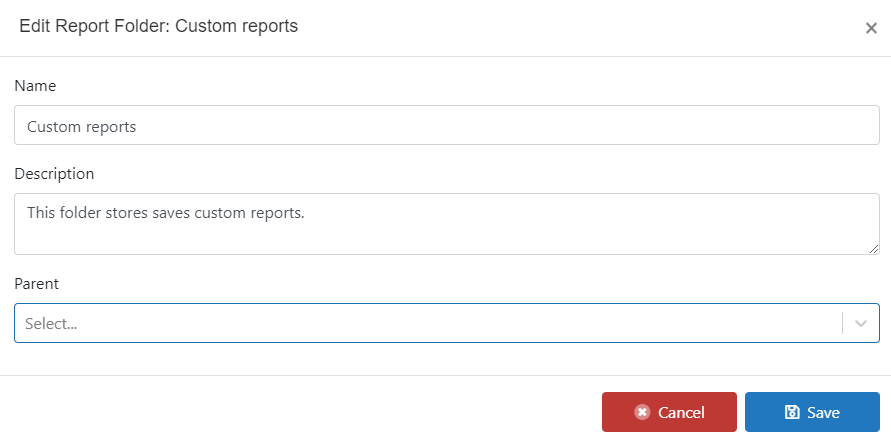Viewport: 891px width, 446px height.
Task: Click the 'Select...' placeholder text
Action: pyautogui.click(x=51, y=323)
